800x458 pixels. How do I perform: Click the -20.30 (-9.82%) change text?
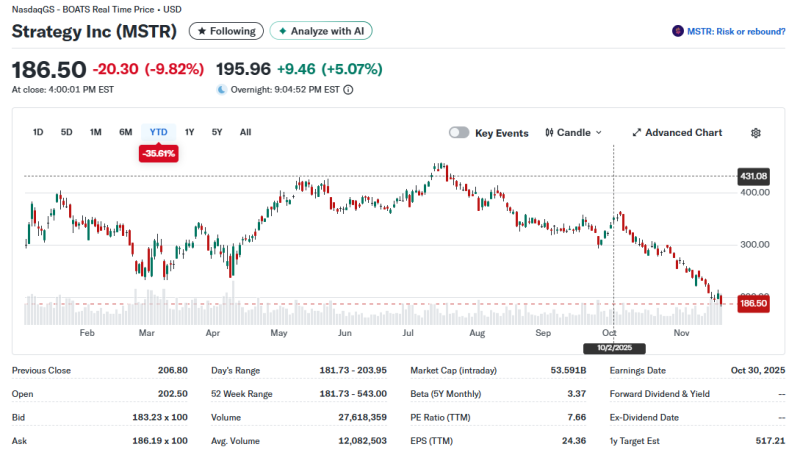pyautogui.click(x=148, y=69)
